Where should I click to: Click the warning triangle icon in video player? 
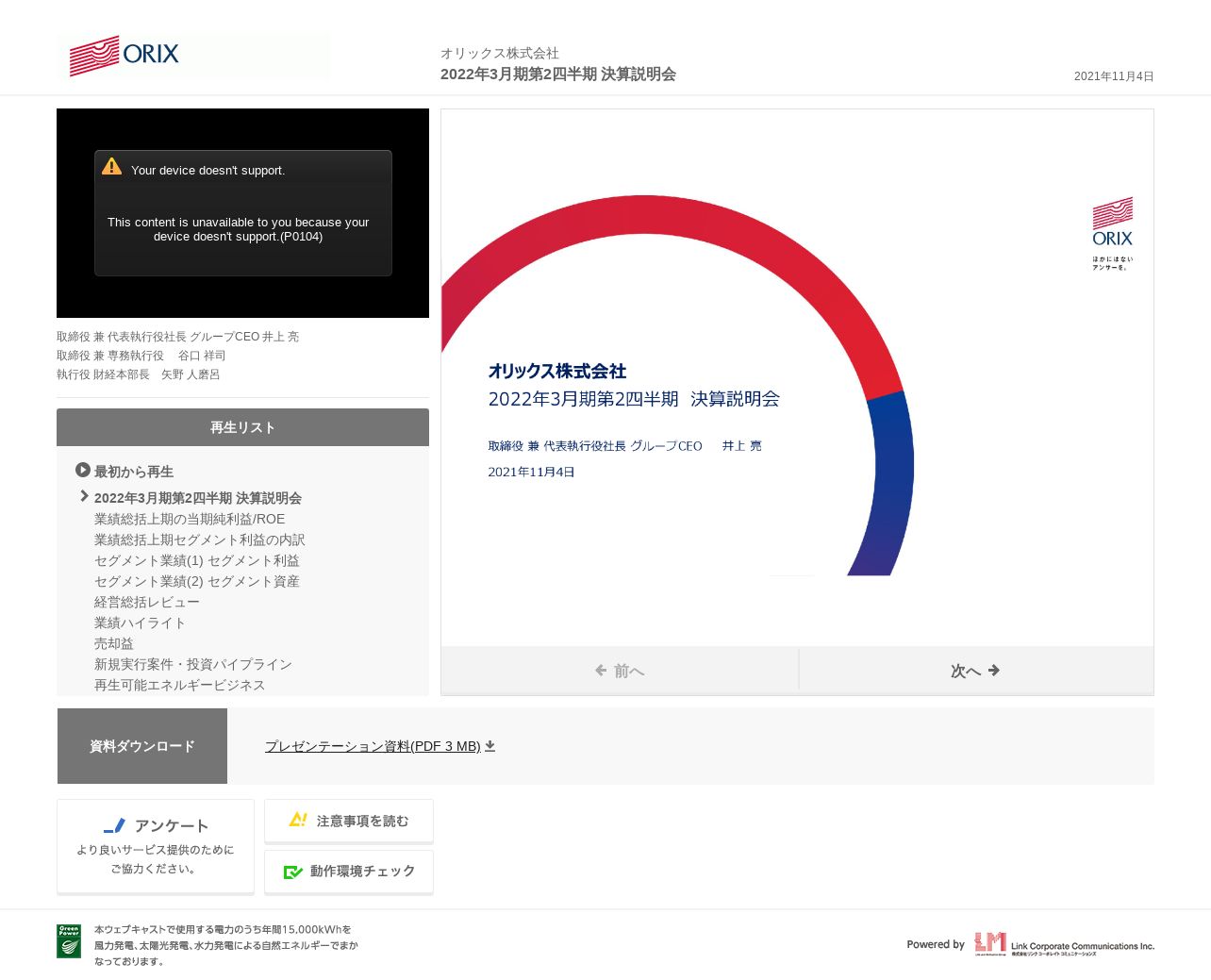(x=111, y=167)
